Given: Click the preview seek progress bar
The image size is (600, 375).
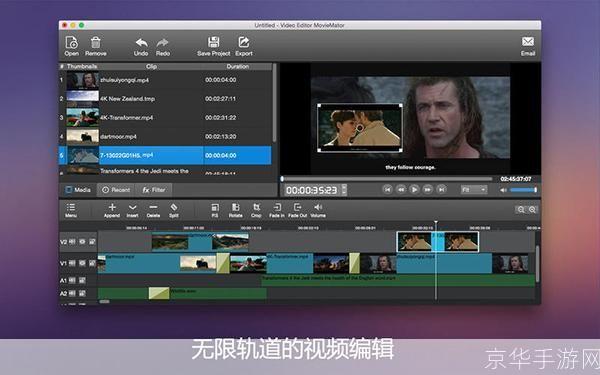Looking at the screenshot, I should pyautogui.click(x=386, y=179).
